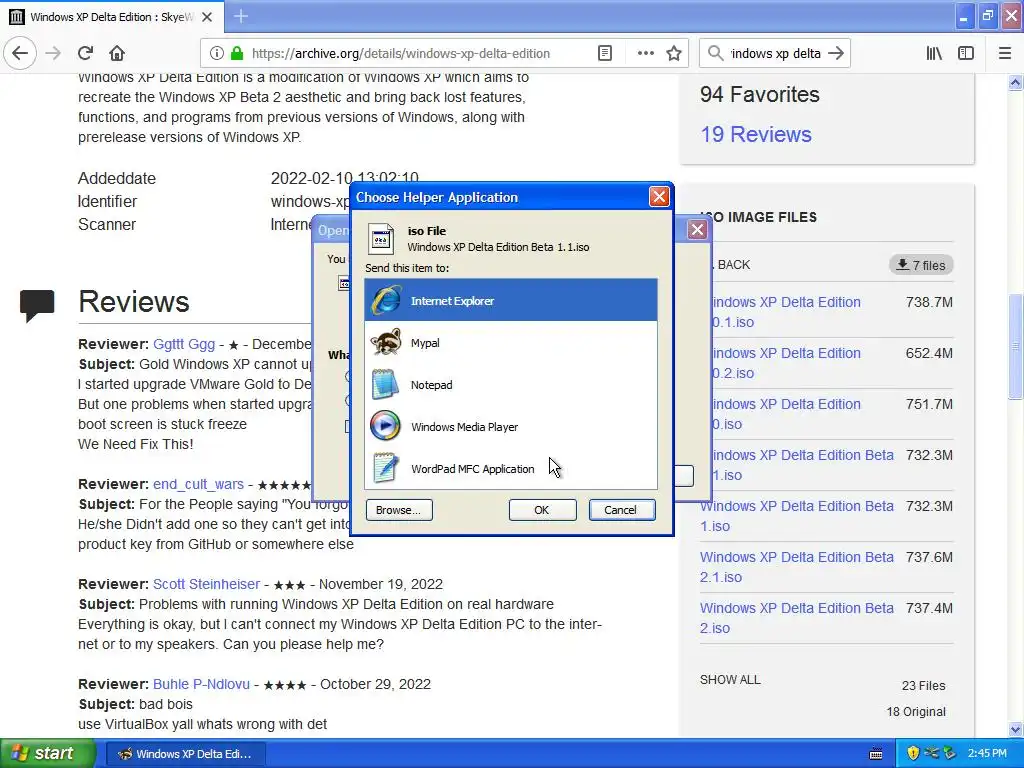Click the 18 Original text
Screen dimensions: 1024x768
click(x=916, y=712)
